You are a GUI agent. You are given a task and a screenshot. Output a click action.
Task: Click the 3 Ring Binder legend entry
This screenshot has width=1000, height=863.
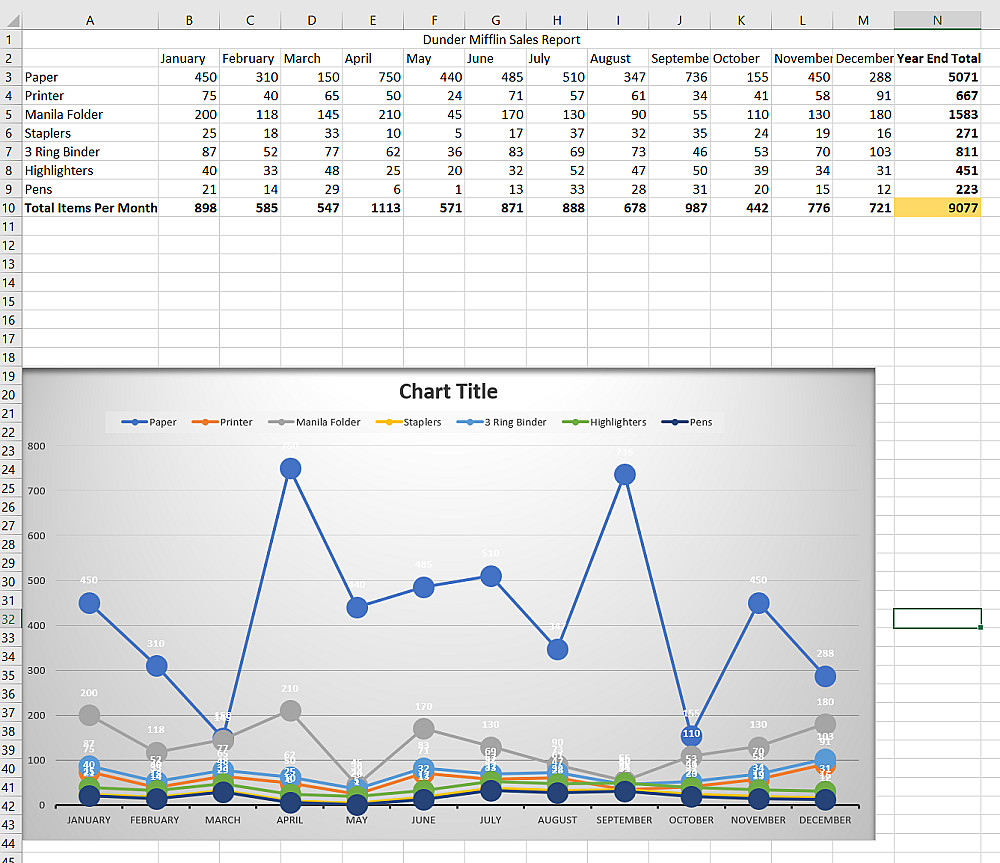[x=502, y=422]
